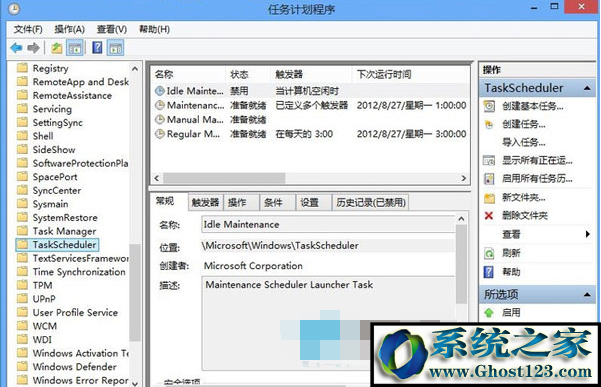Expand the 查看 submenu arrow

588,234
